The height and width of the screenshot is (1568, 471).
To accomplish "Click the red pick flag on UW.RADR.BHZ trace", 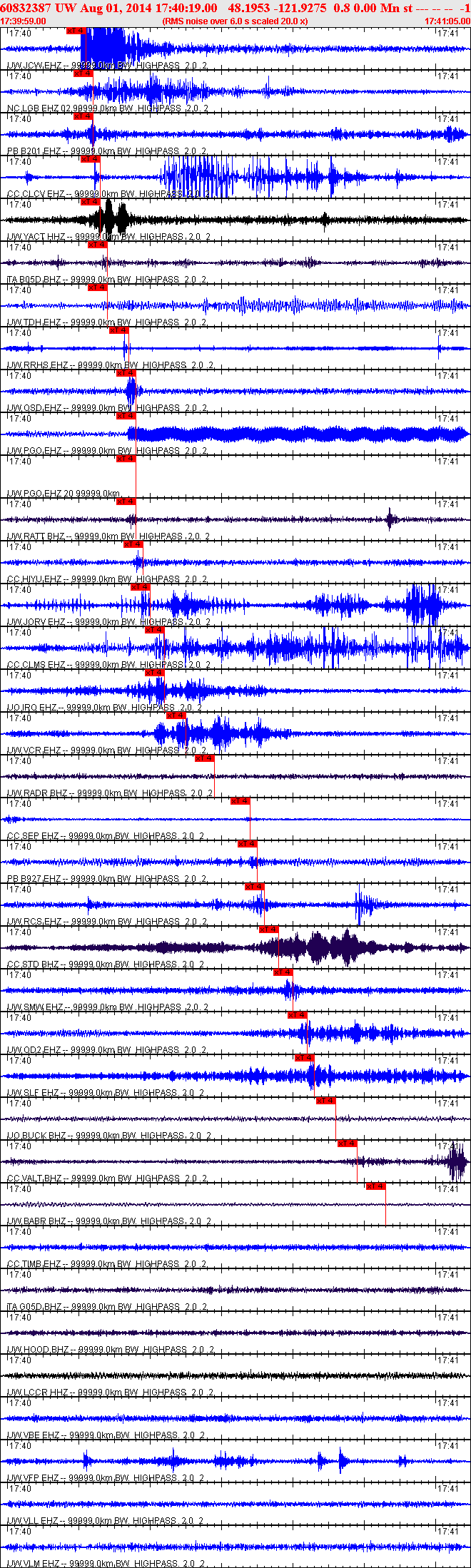I will (x=204, y=758).
